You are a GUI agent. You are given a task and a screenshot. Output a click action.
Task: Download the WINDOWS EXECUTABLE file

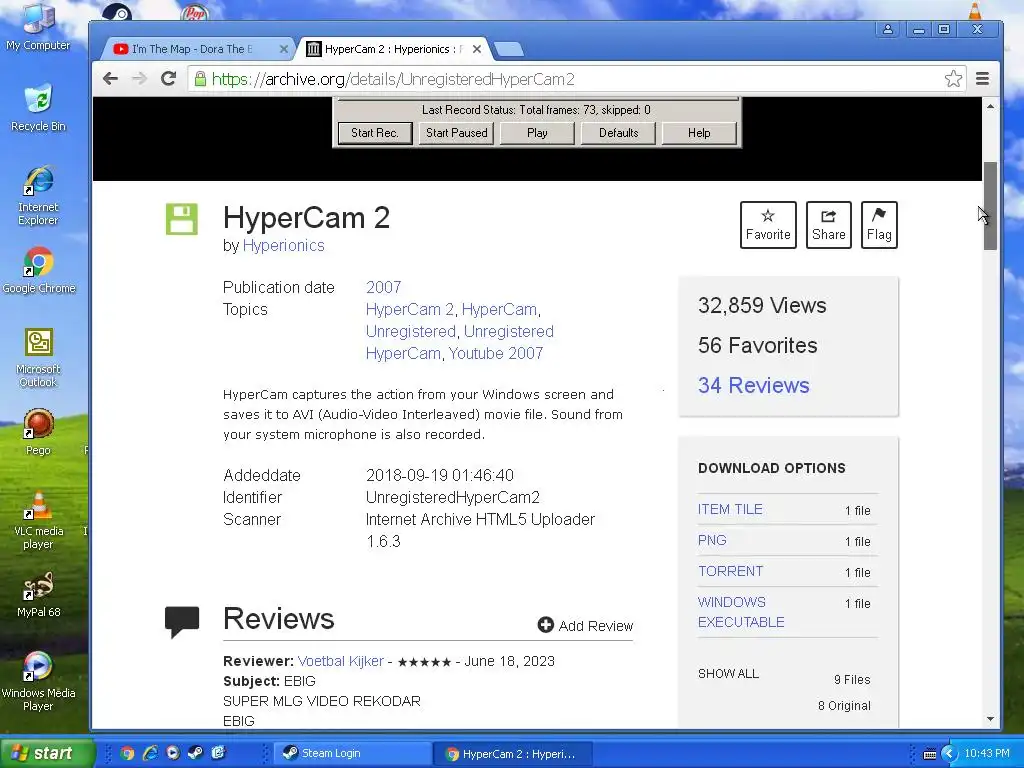coord(741,612)
